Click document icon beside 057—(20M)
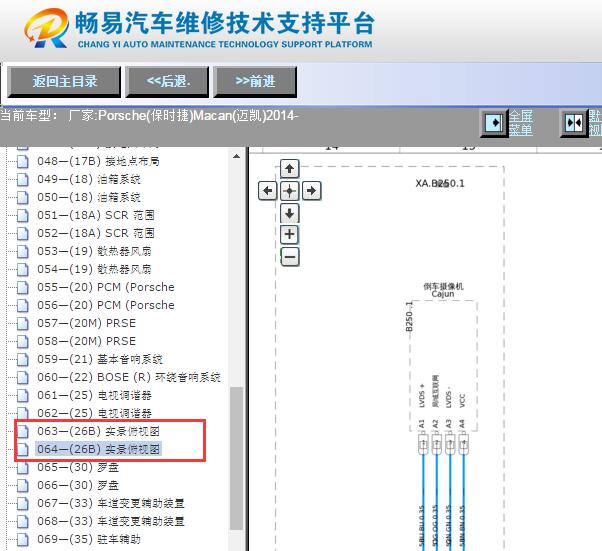 tap(23, 323)
